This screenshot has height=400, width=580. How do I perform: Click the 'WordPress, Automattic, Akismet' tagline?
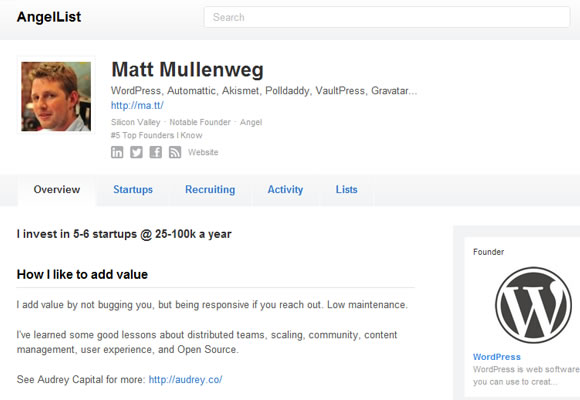tap(264, 91)
